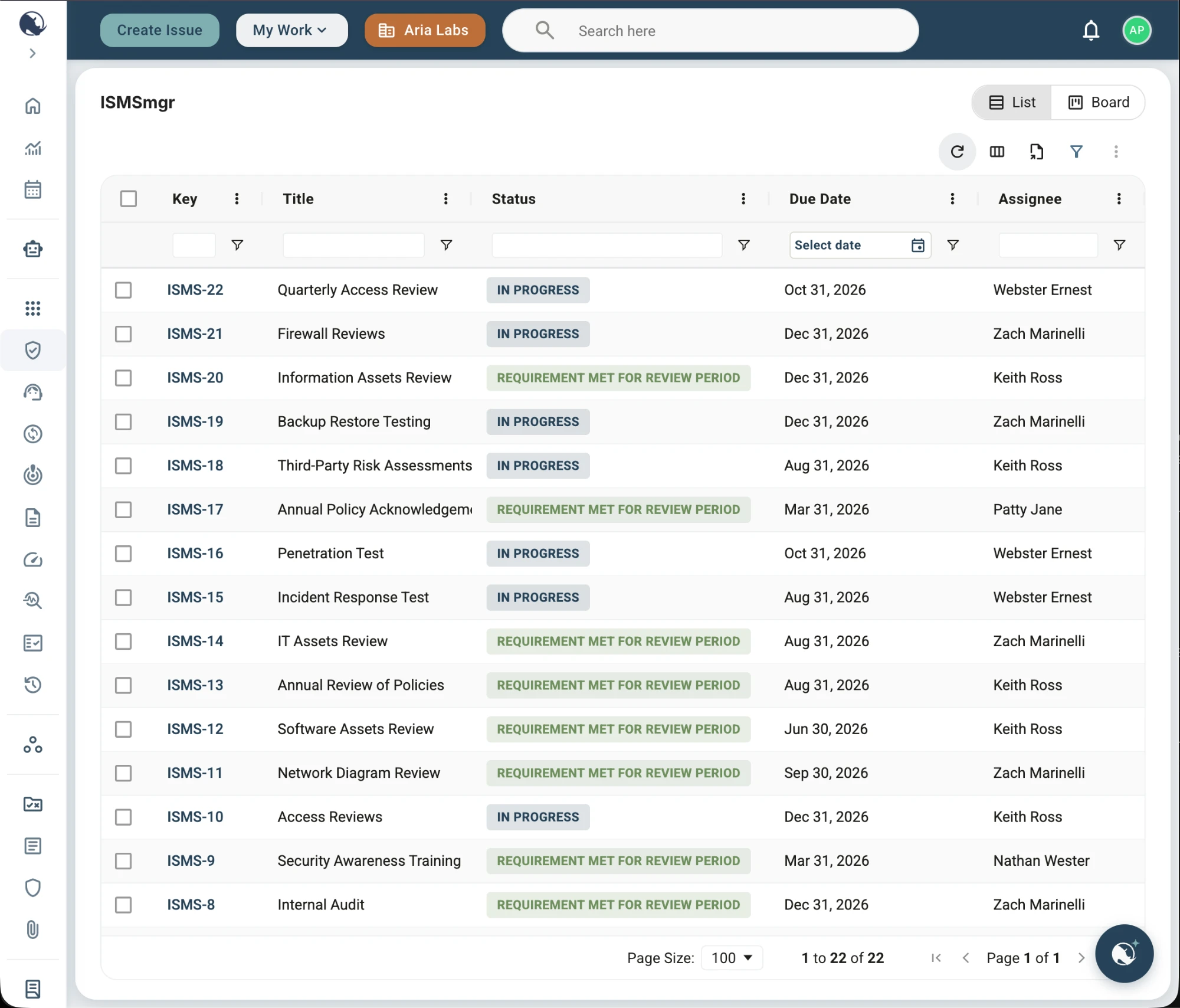Open the robot assistant sidebar icon

tap(33, 249)
